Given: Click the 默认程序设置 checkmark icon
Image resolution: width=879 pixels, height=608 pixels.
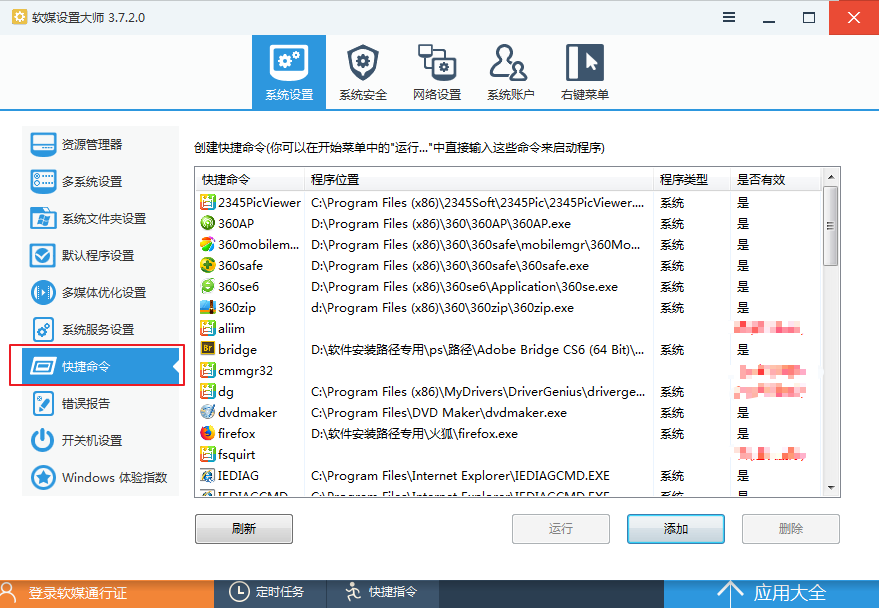Looking at the screenshot, I should point(43,256).
